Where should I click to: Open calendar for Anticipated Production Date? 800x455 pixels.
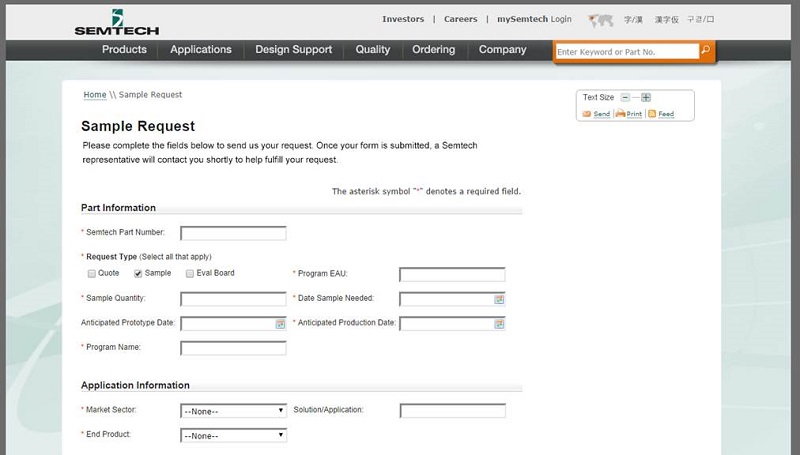[x=499, y=324]
